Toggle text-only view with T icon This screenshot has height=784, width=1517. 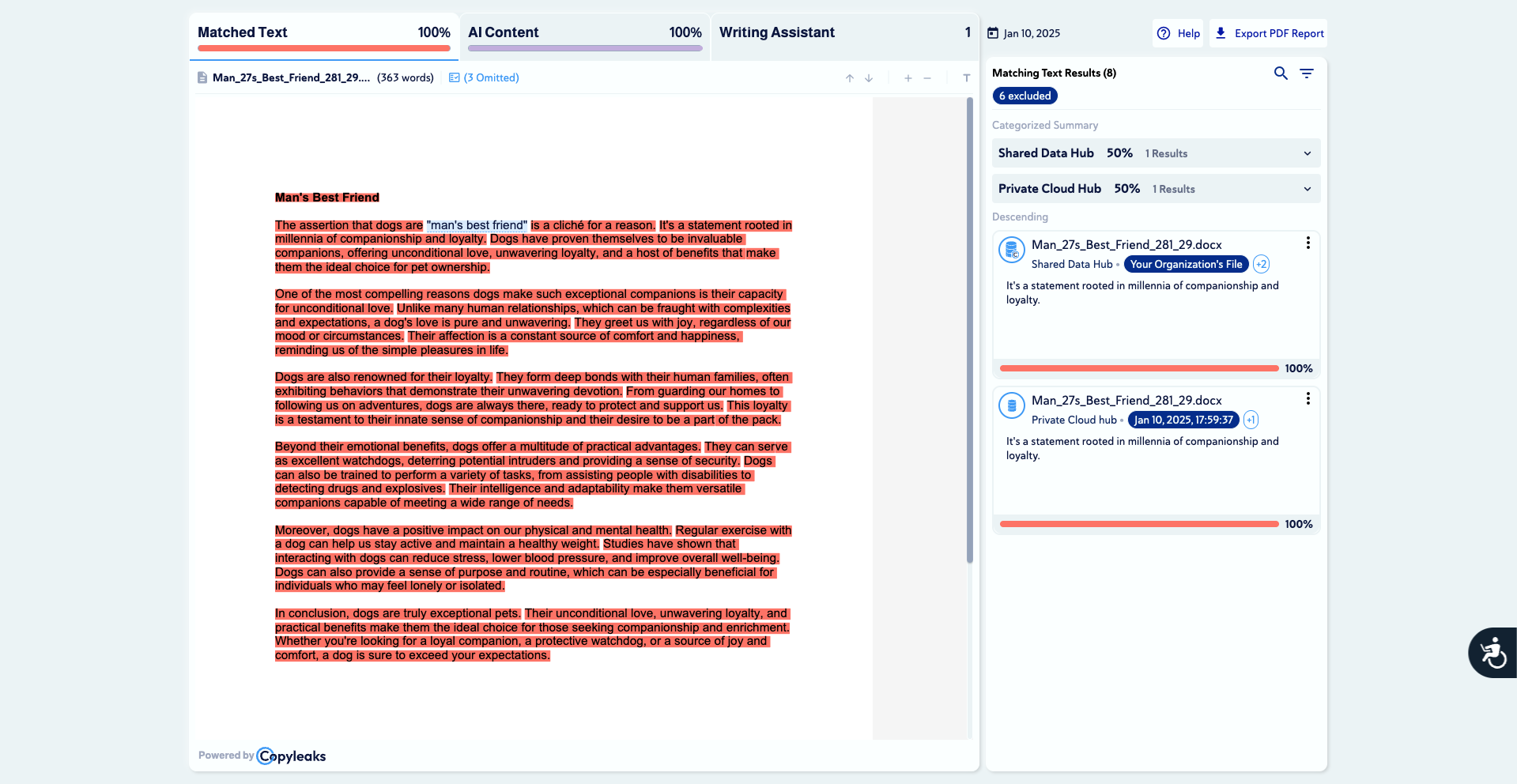click(x=966, y=78)
